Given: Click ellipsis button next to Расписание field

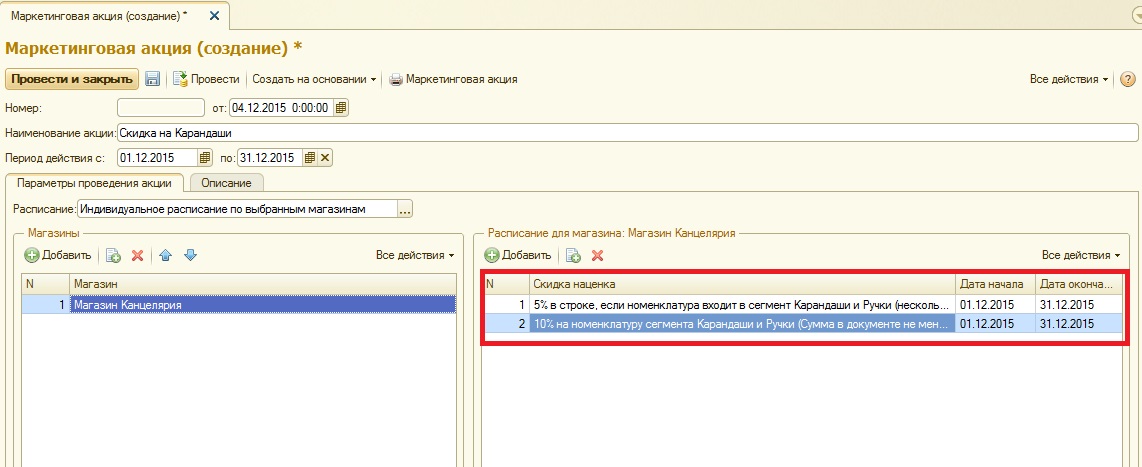Looking at the screenshot, I should [x=405, y=209].
